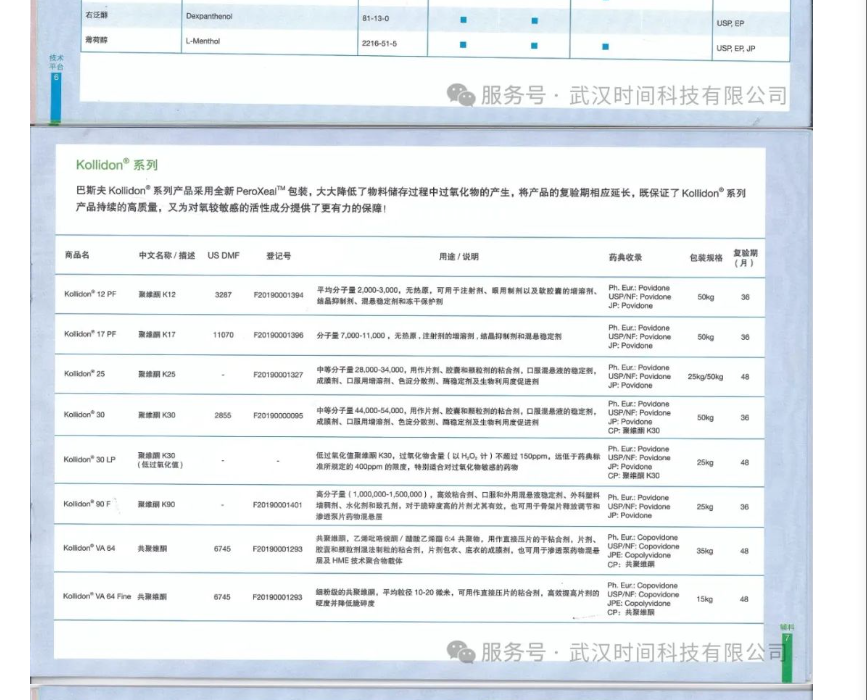Select US DMF number "3287"
This screenshot has width=867, height=700.
[x=223, y=295]
